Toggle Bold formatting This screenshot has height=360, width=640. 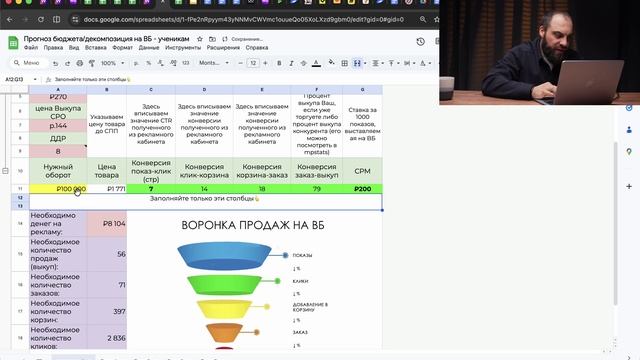tap(279, 63)
